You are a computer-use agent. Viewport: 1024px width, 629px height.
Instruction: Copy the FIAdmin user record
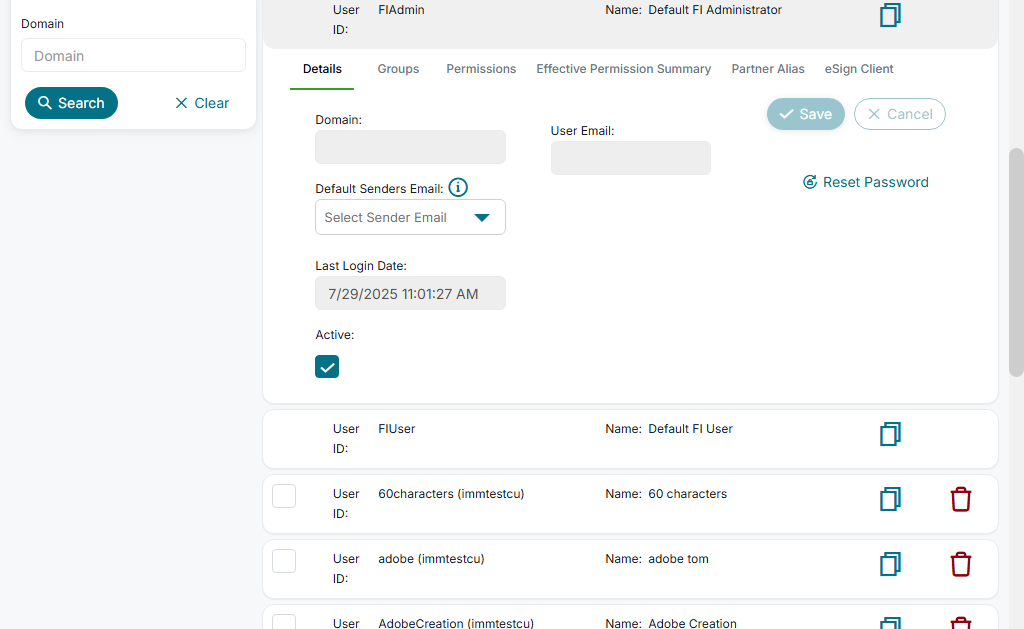890,15
